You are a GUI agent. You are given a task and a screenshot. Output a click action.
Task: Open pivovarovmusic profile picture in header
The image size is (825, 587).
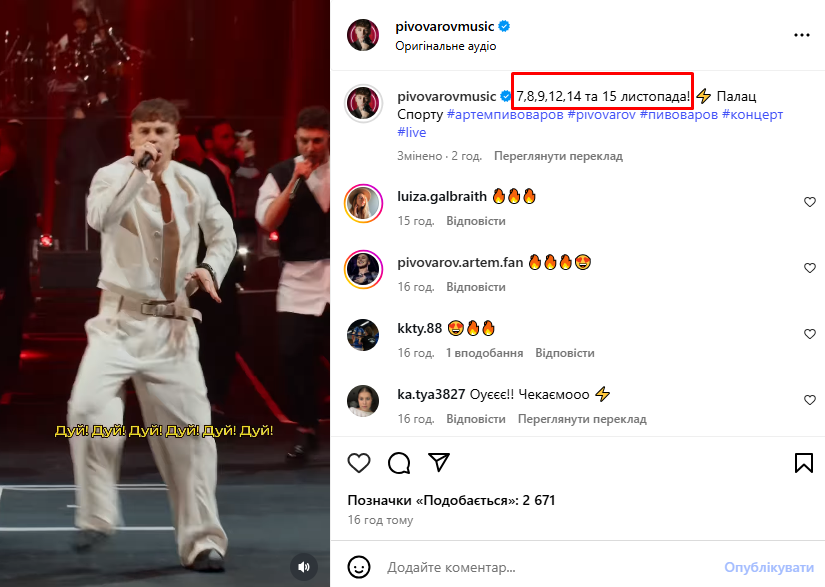[363, 35]
